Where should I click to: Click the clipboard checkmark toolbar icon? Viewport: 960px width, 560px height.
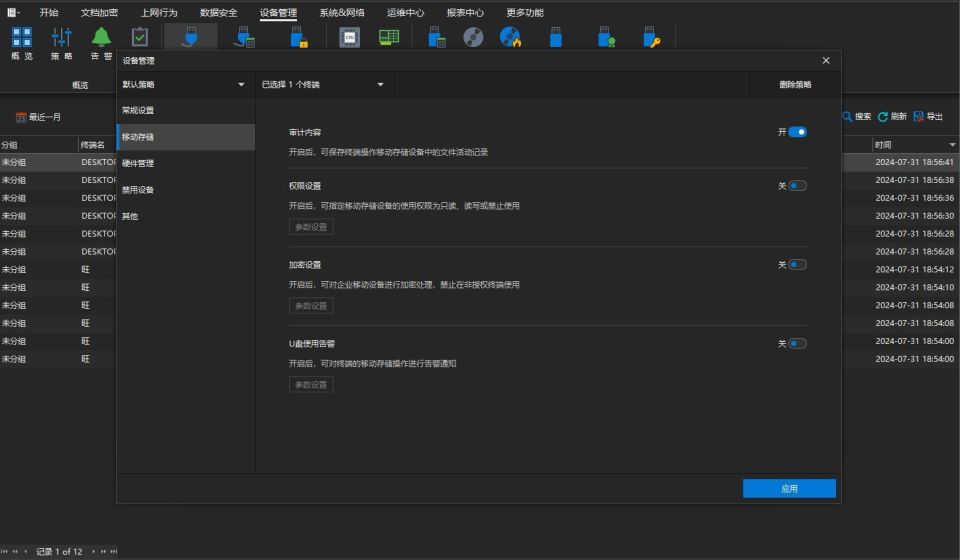[140, 37]
